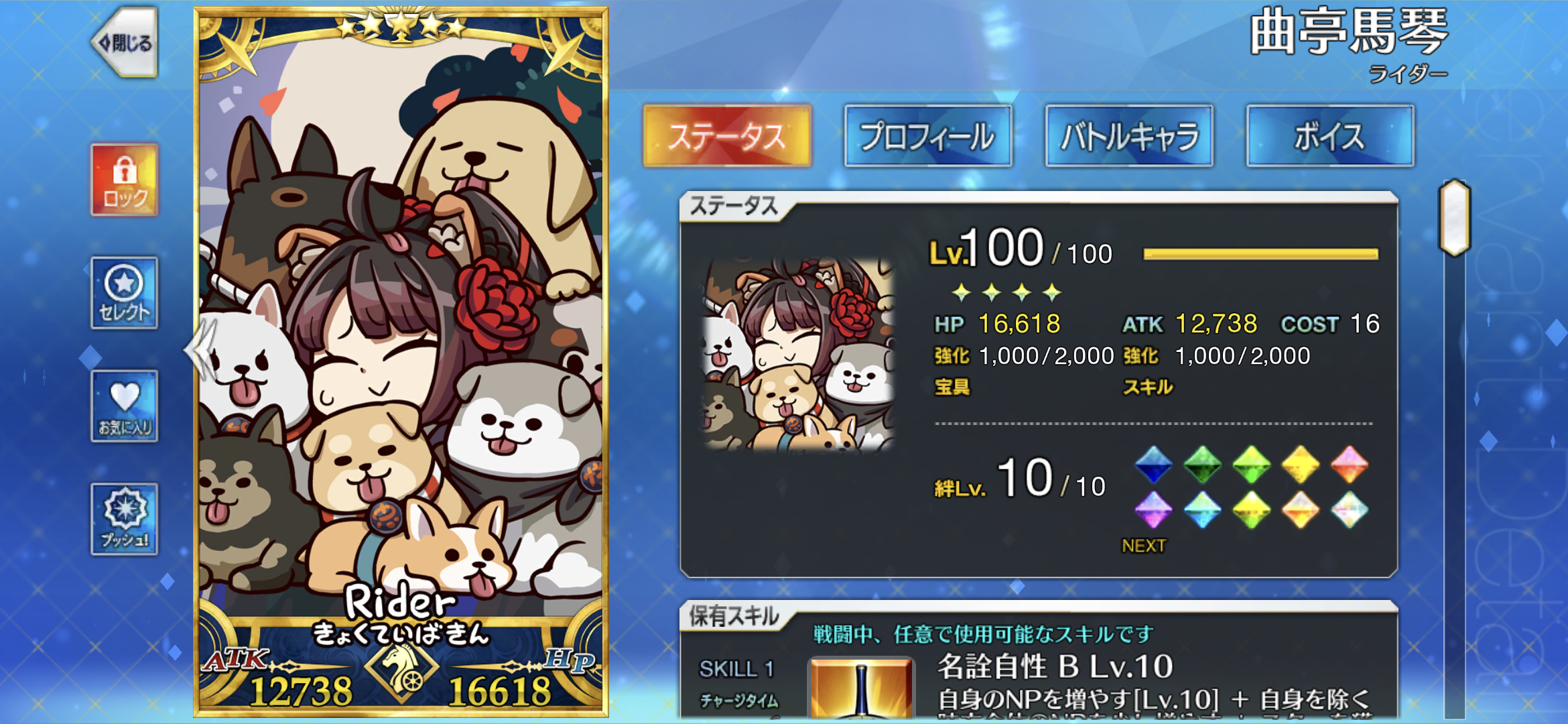This screenshot has width=1568, height=724.
Task: Tap the プッシュ! gear icon button
Action: [125, 520]
